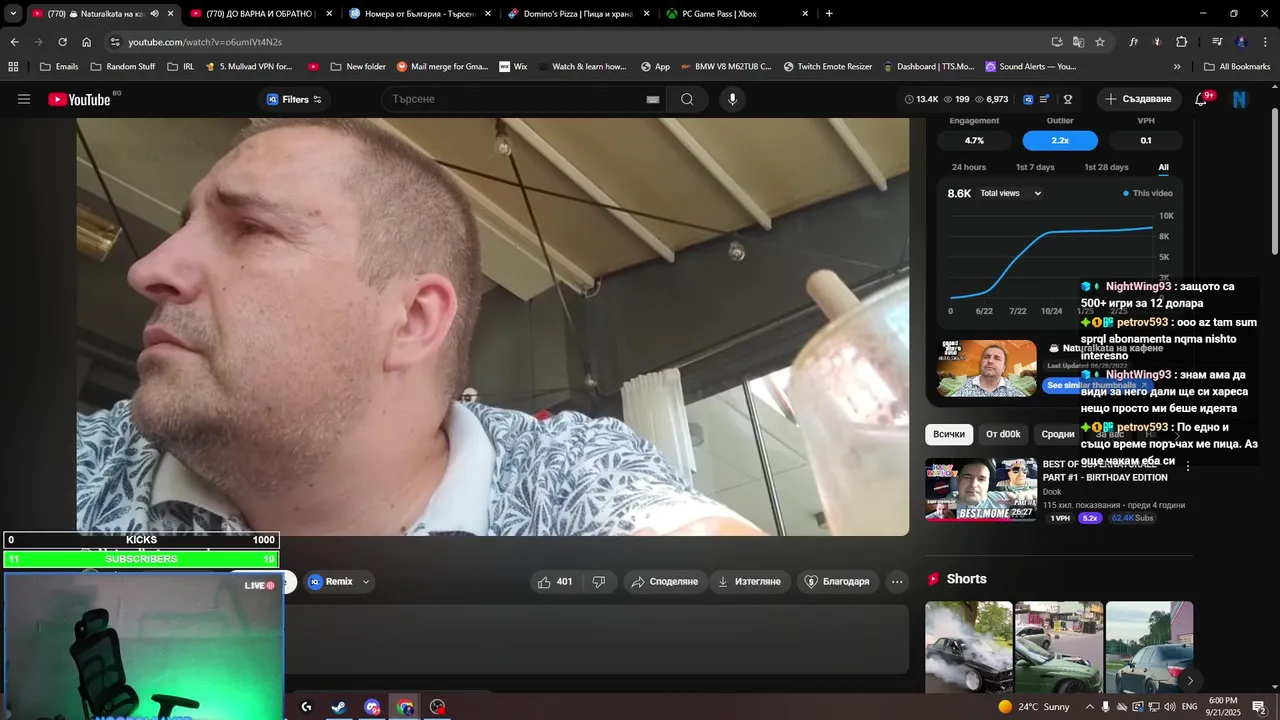This screenshot has height=720, width=1280.
Task: Click the Naturalkata thumbnail in vidIQ panel
Action: [x=986, y=368]
